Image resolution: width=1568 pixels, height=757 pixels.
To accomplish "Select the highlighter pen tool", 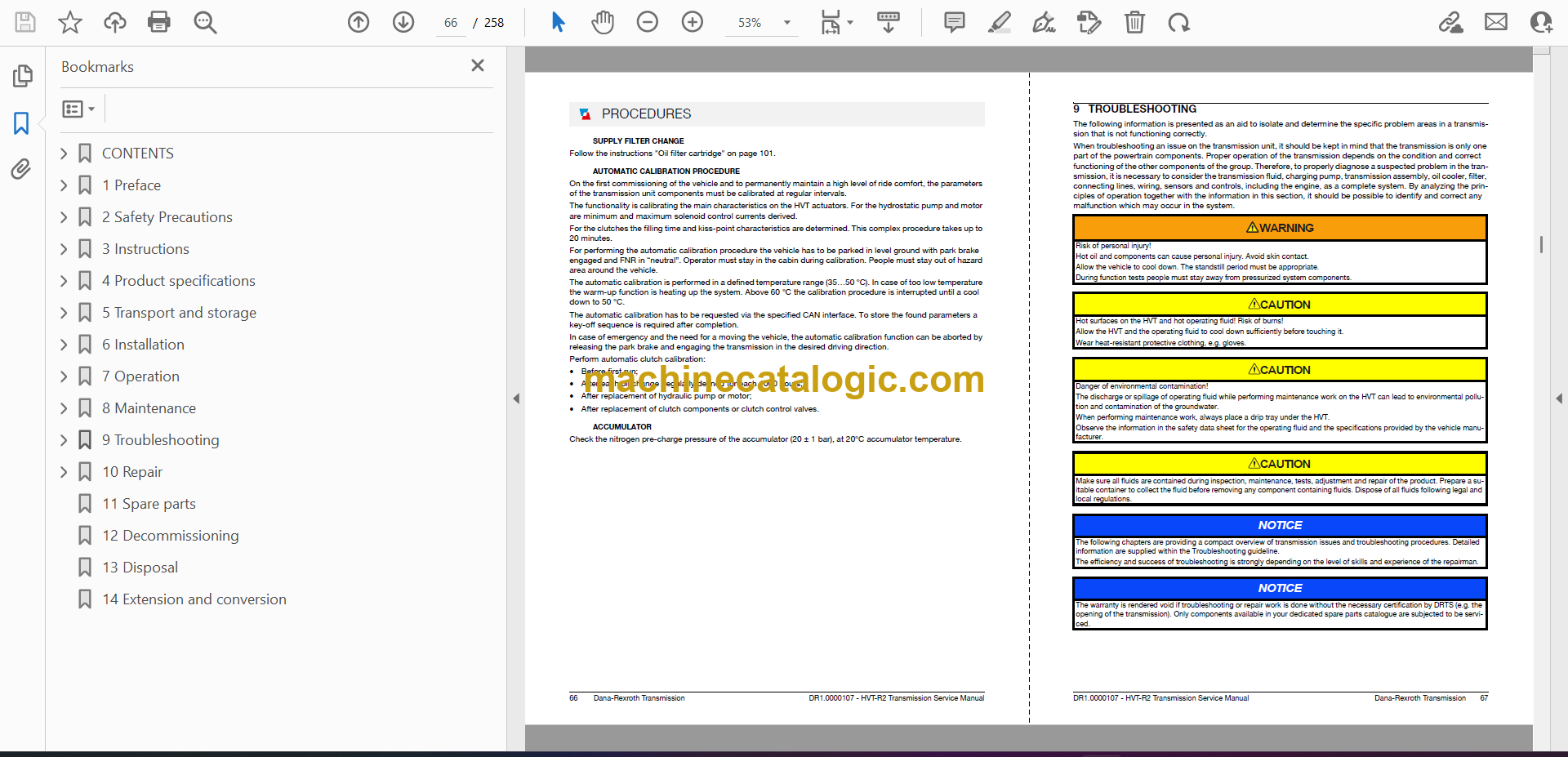I will pyautogui.click(x=999, y=22).
